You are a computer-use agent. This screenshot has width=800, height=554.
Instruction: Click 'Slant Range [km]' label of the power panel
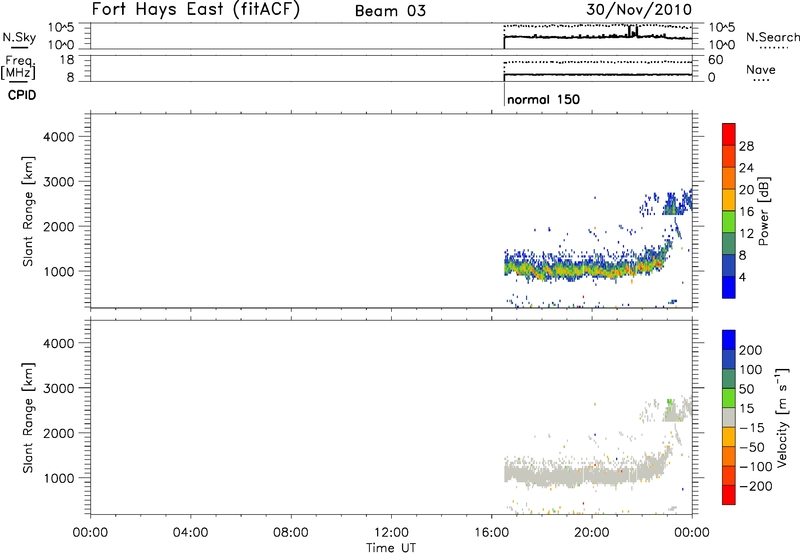tap(28, 211)
